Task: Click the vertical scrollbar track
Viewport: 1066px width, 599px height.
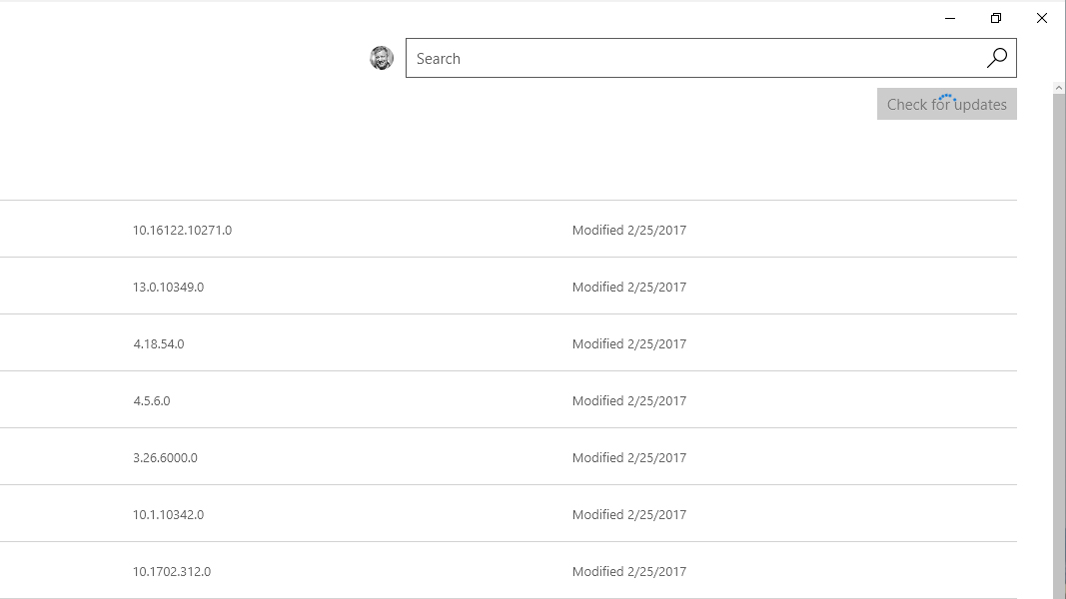Action: [1058, 350]
